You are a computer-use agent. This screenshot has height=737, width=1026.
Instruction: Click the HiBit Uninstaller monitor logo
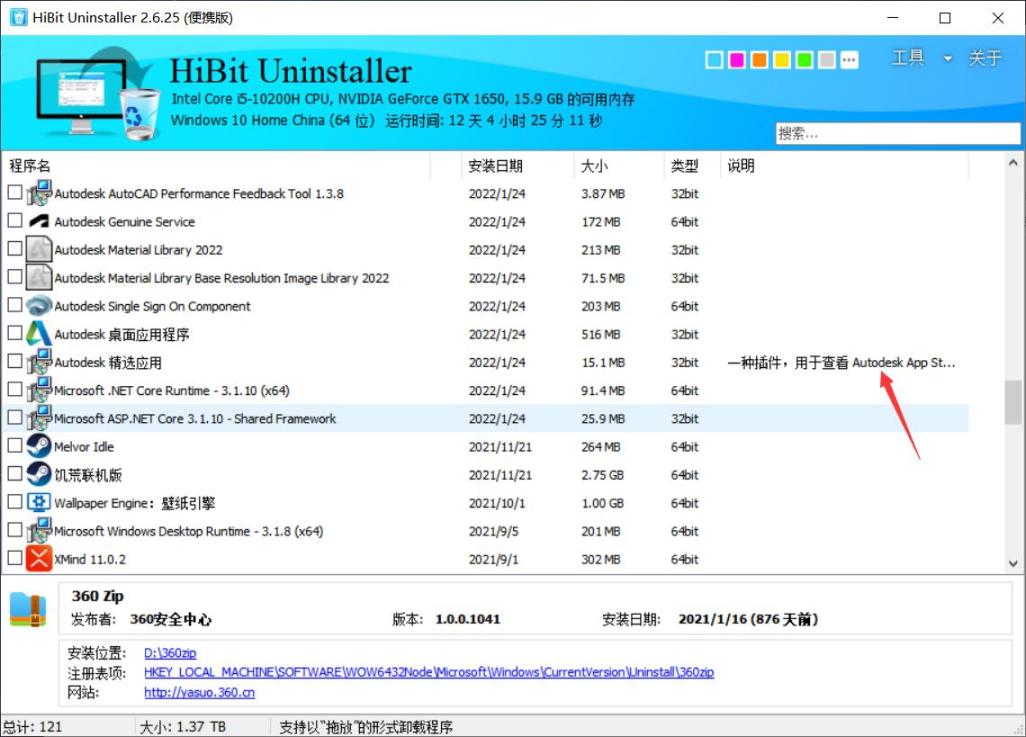click(x=97, y=93)
